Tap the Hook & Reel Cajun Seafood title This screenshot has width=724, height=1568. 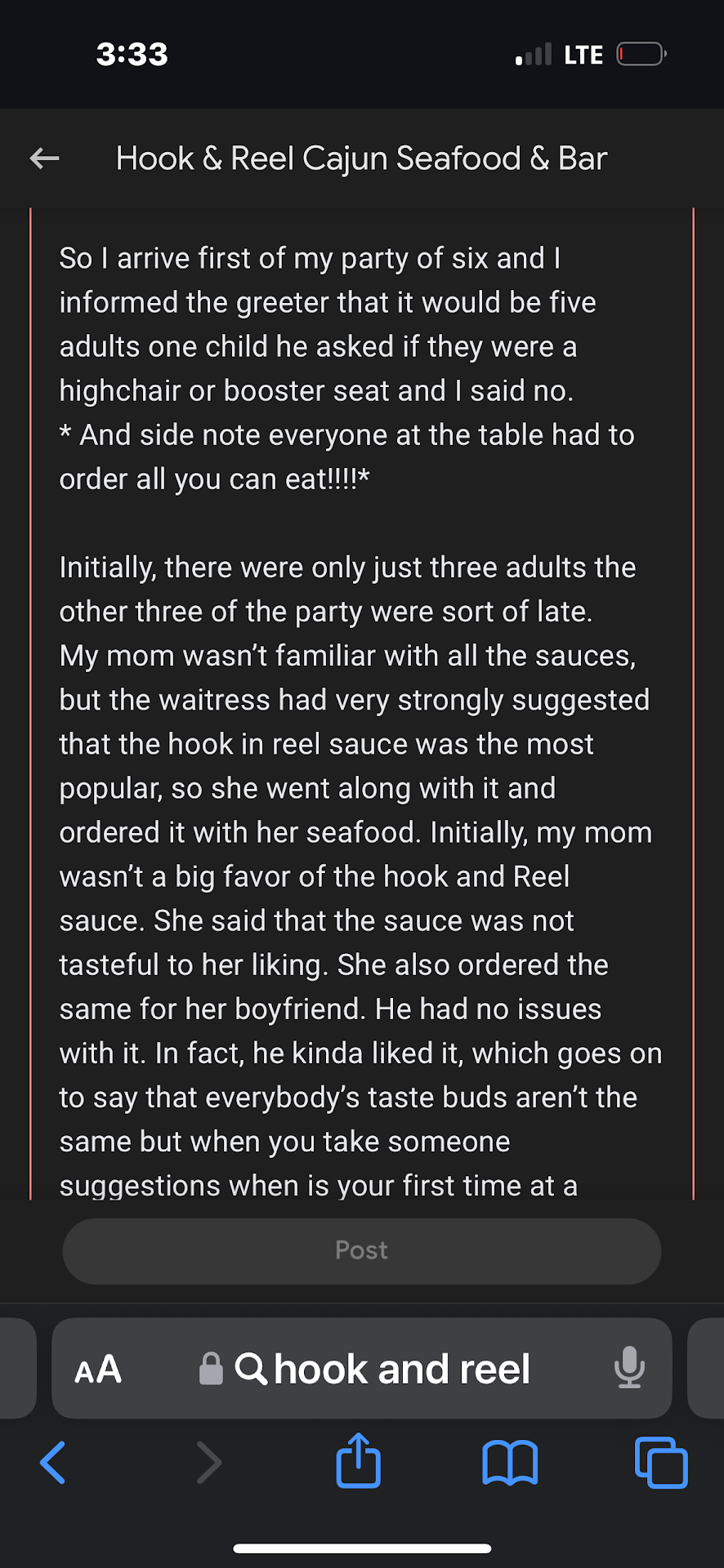[x=361, y=158]
